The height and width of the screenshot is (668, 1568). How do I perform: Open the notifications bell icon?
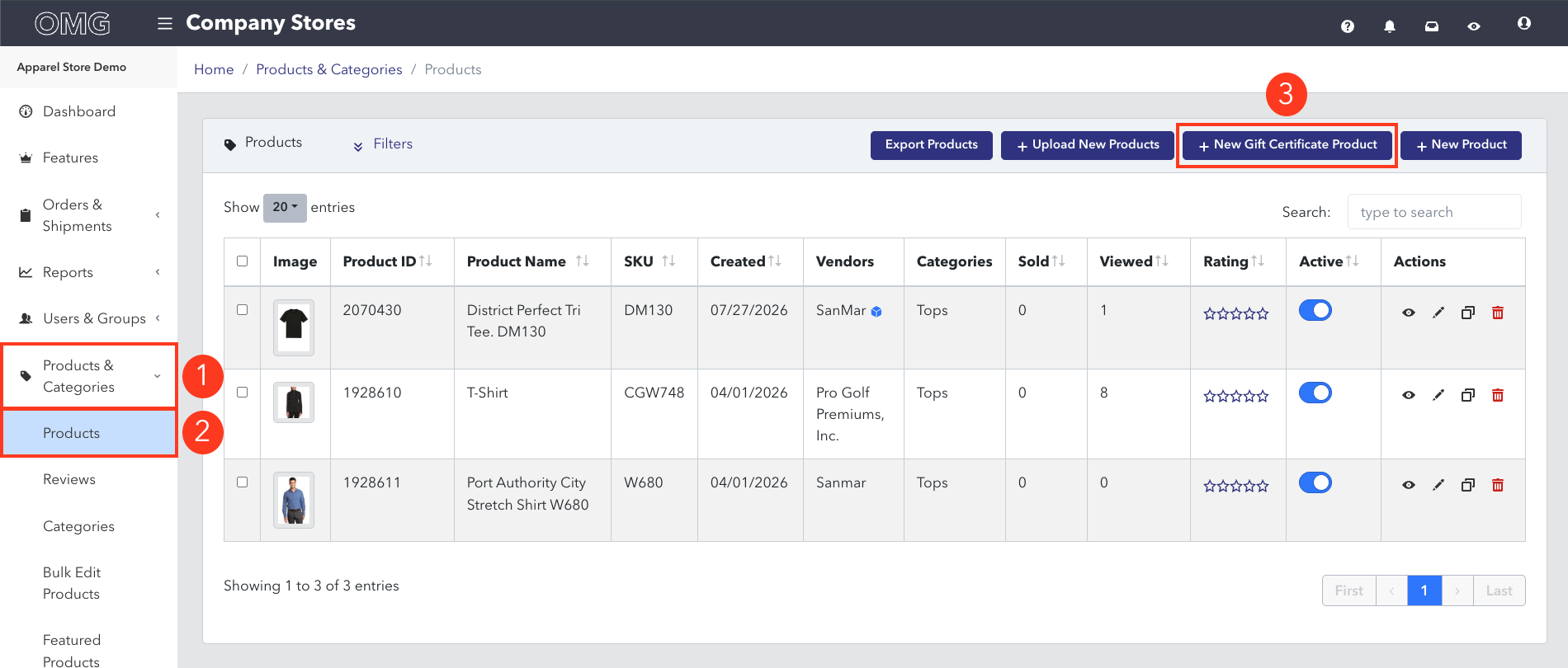[1390, 26]
